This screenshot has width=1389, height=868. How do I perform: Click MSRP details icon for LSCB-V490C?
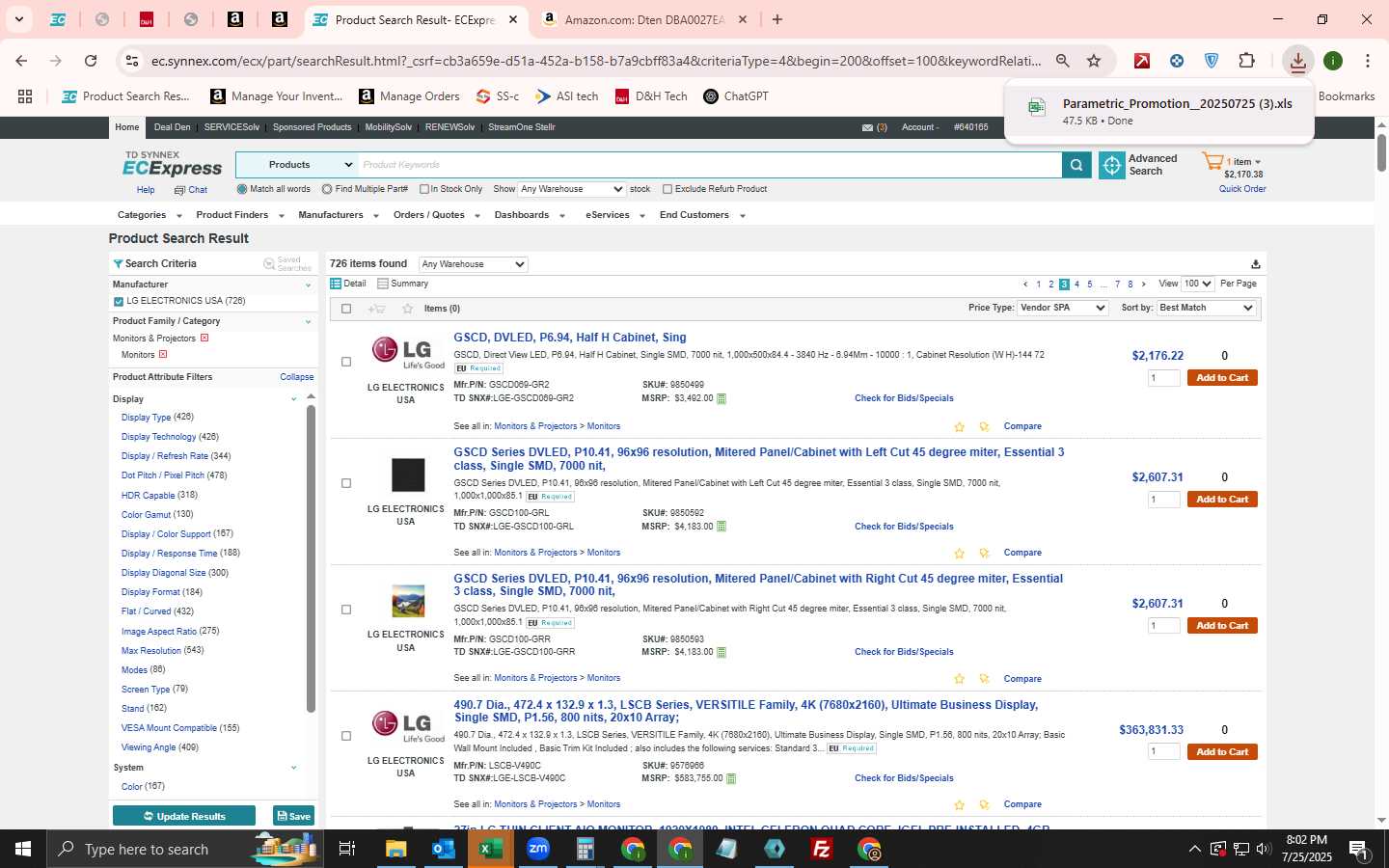coord(731,778)
